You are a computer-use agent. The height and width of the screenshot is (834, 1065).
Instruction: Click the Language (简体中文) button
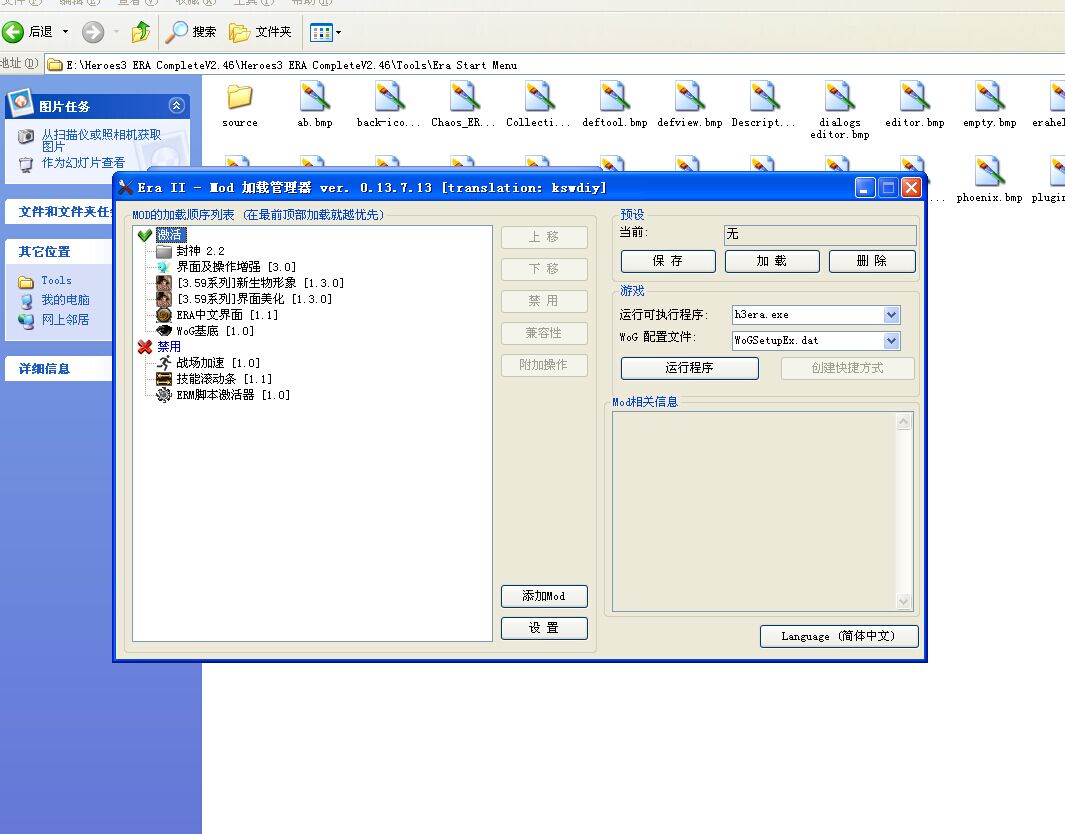[839, 636]
